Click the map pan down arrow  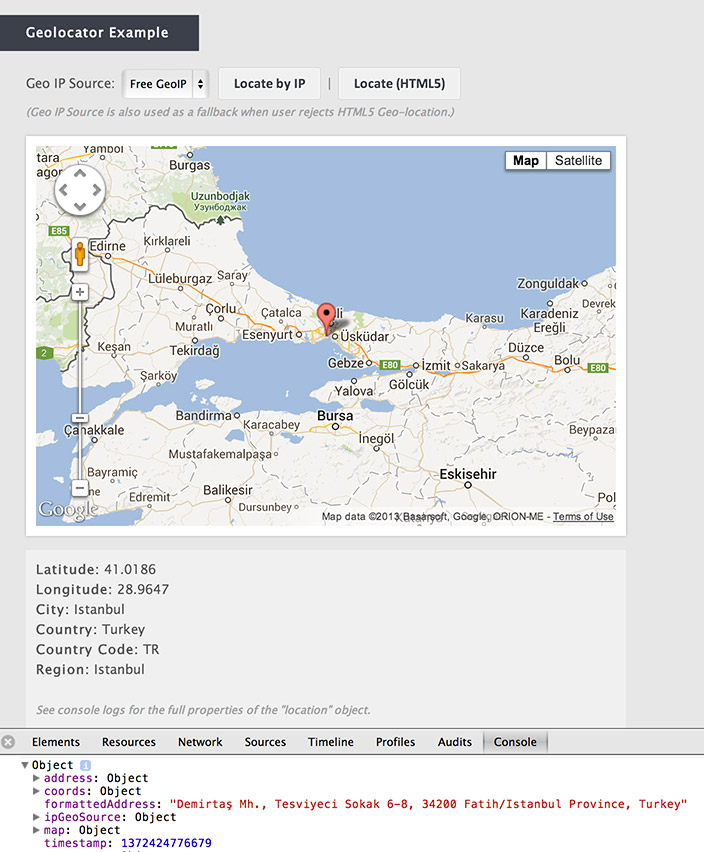pos(80,206)
